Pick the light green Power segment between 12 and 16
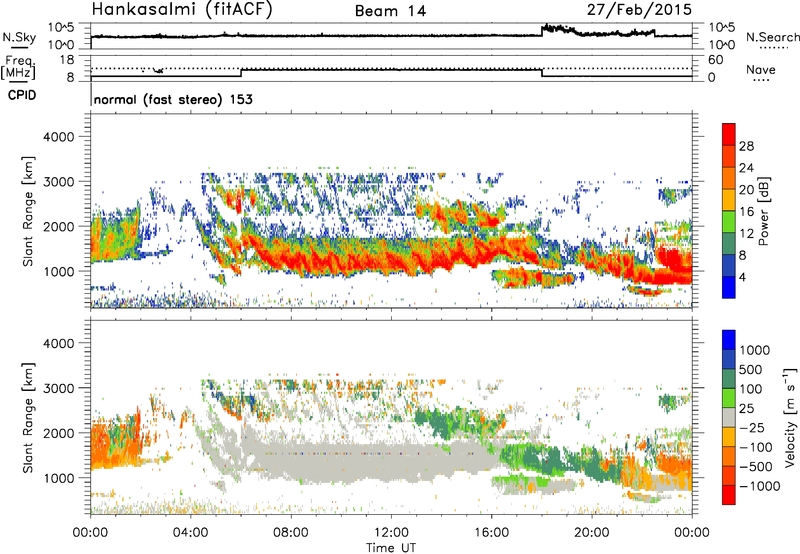800x554 pixels. (x=729, y=221)
